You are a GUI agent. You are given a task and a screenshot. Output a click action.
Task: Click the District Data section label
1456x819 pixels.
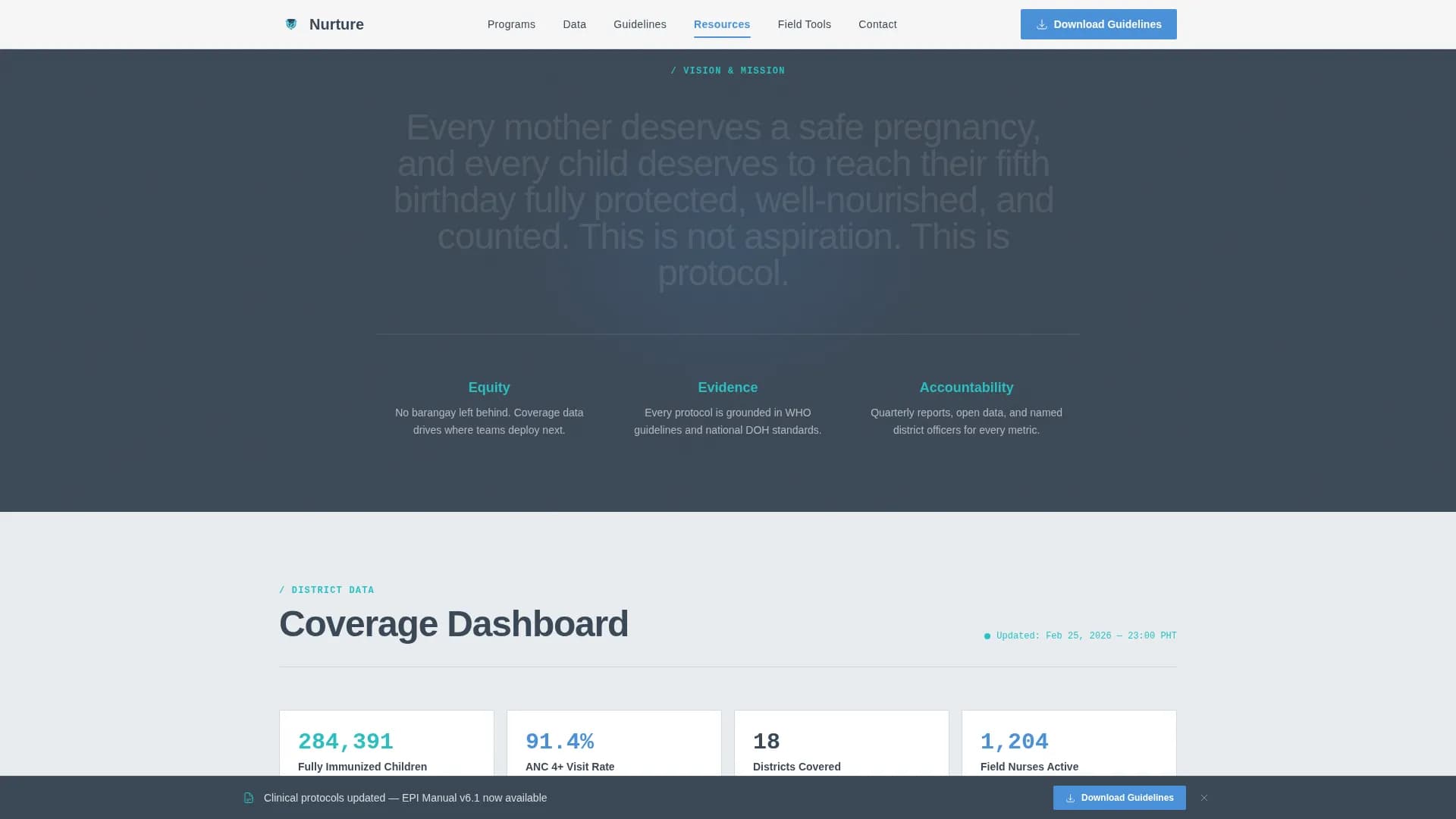click(x=327, y=590)
